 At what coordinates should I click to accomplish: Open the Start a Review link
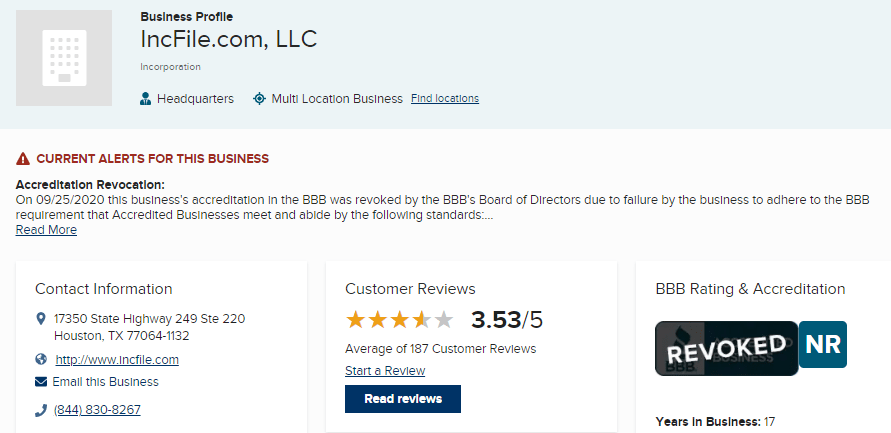point(385,371)
